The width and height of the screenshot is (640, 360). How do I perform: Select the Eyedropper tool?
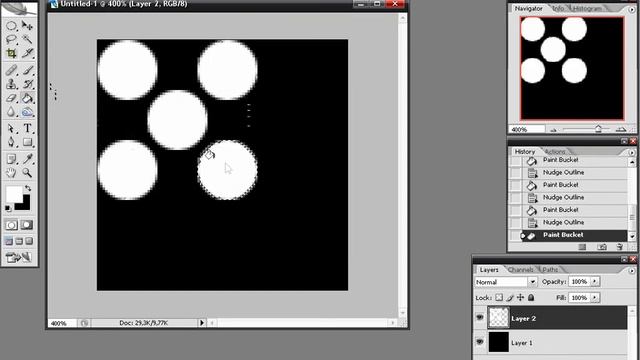[27, 159]
